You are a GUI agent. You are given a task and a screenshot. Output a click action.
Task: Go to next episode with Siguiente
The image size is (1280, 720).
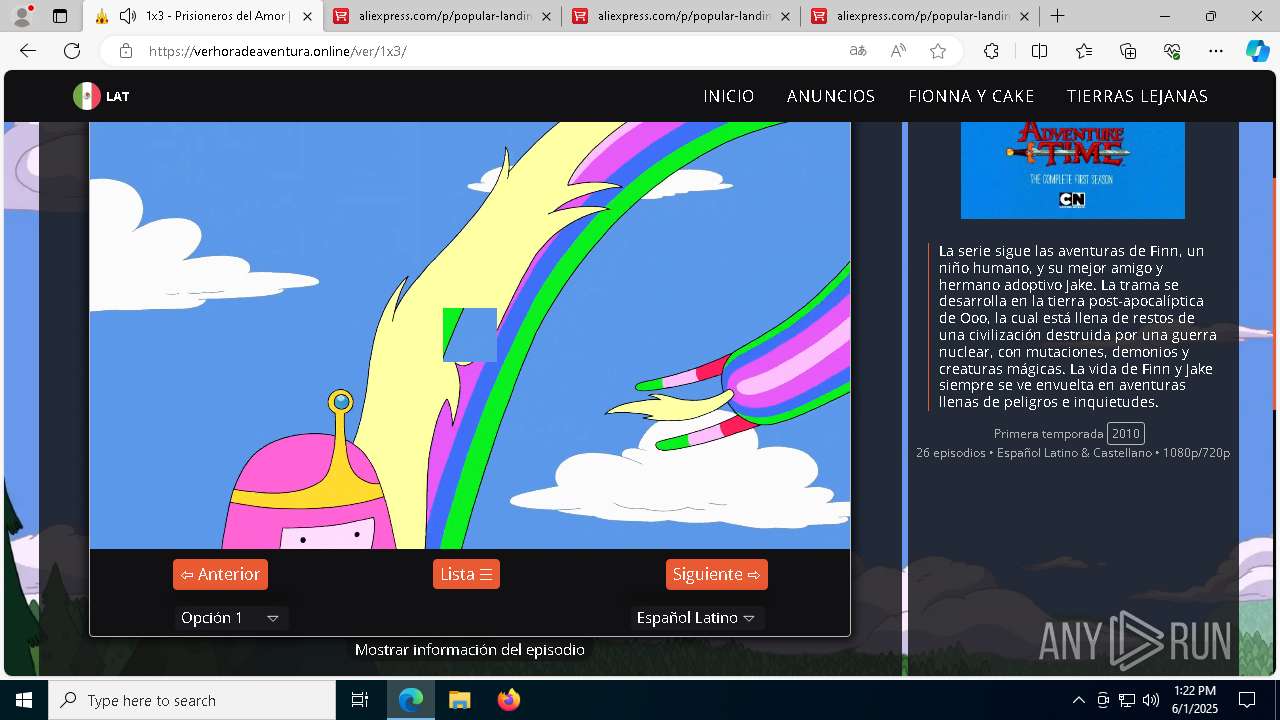(x=717, y=574)
